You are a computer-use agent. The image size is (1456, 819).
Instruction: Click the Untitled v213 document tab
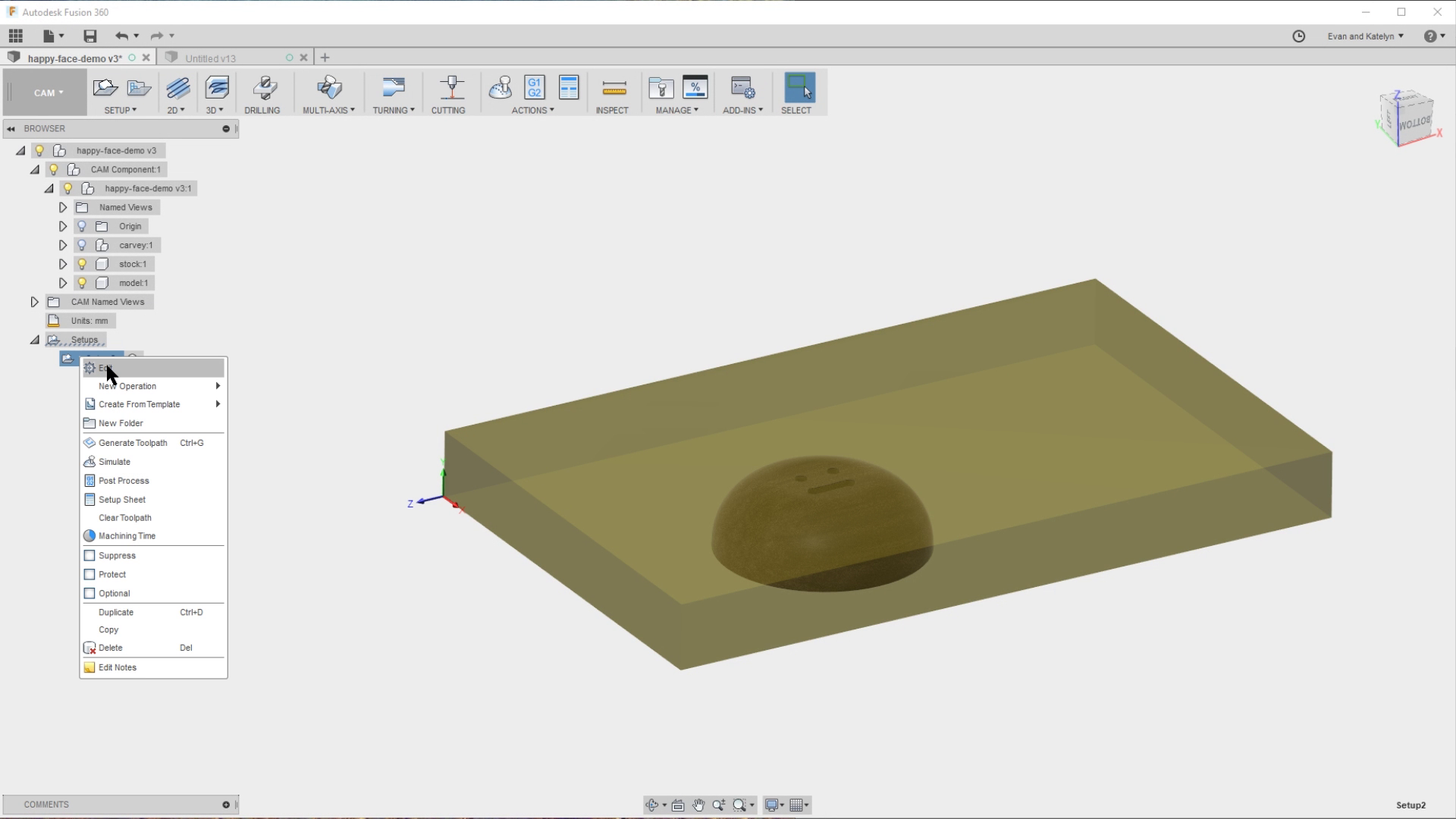point(209,57)
